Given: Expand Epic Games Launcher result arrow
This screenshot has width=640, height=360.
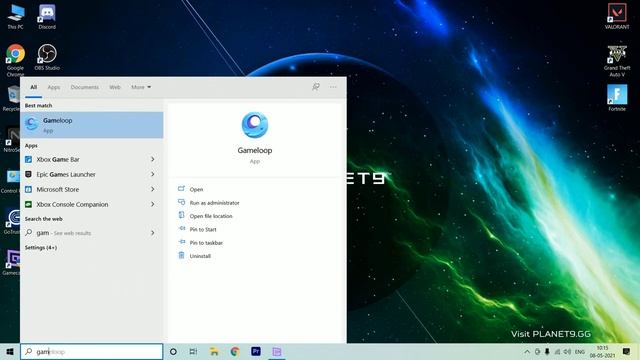Looking at the screenshot, I should (x=153, y=174).
